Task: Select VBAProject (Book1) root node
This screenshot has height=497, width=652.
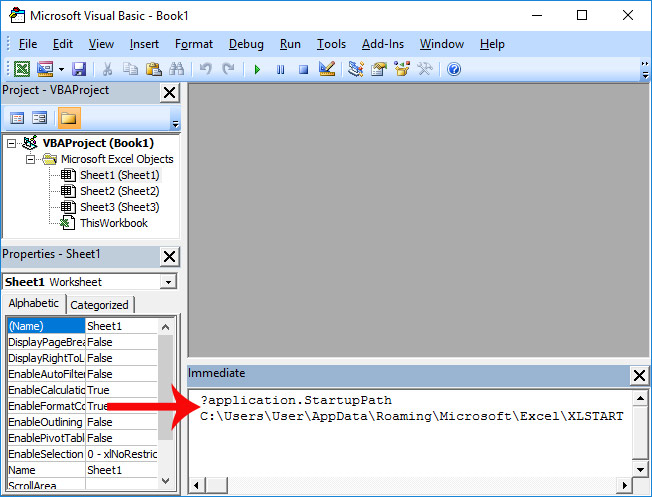Action: (x=98, y=143)
